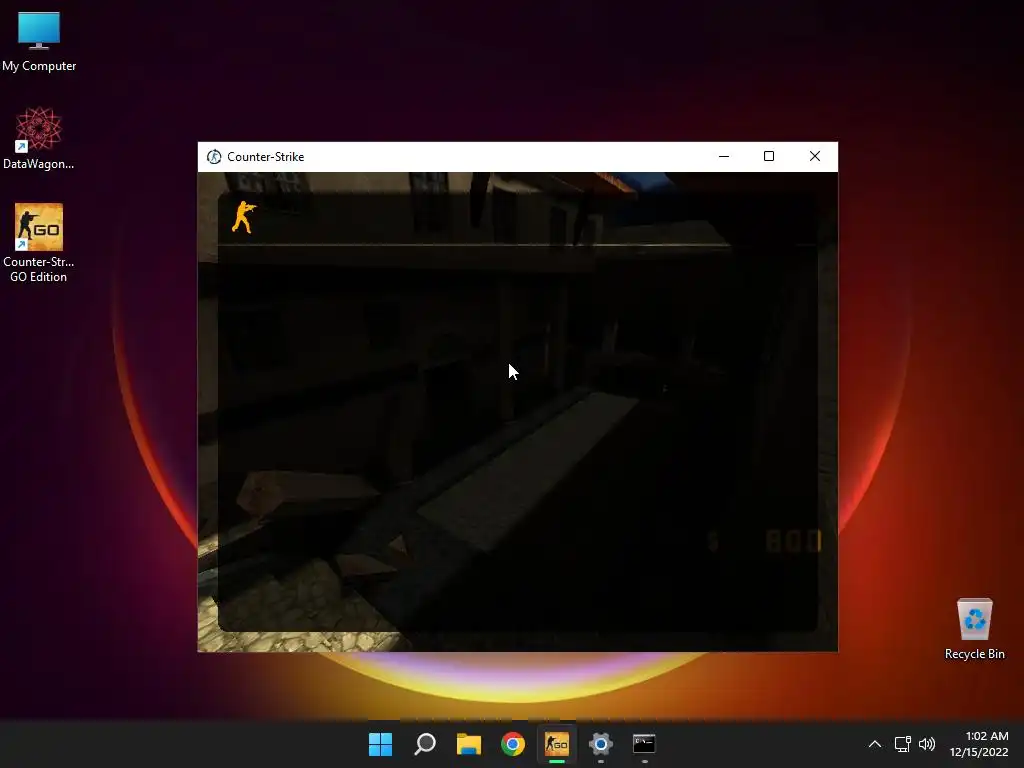Maximize the Counter-Strike window
This screenshot has width=1024, height=768.
click(x=769, y=157)
